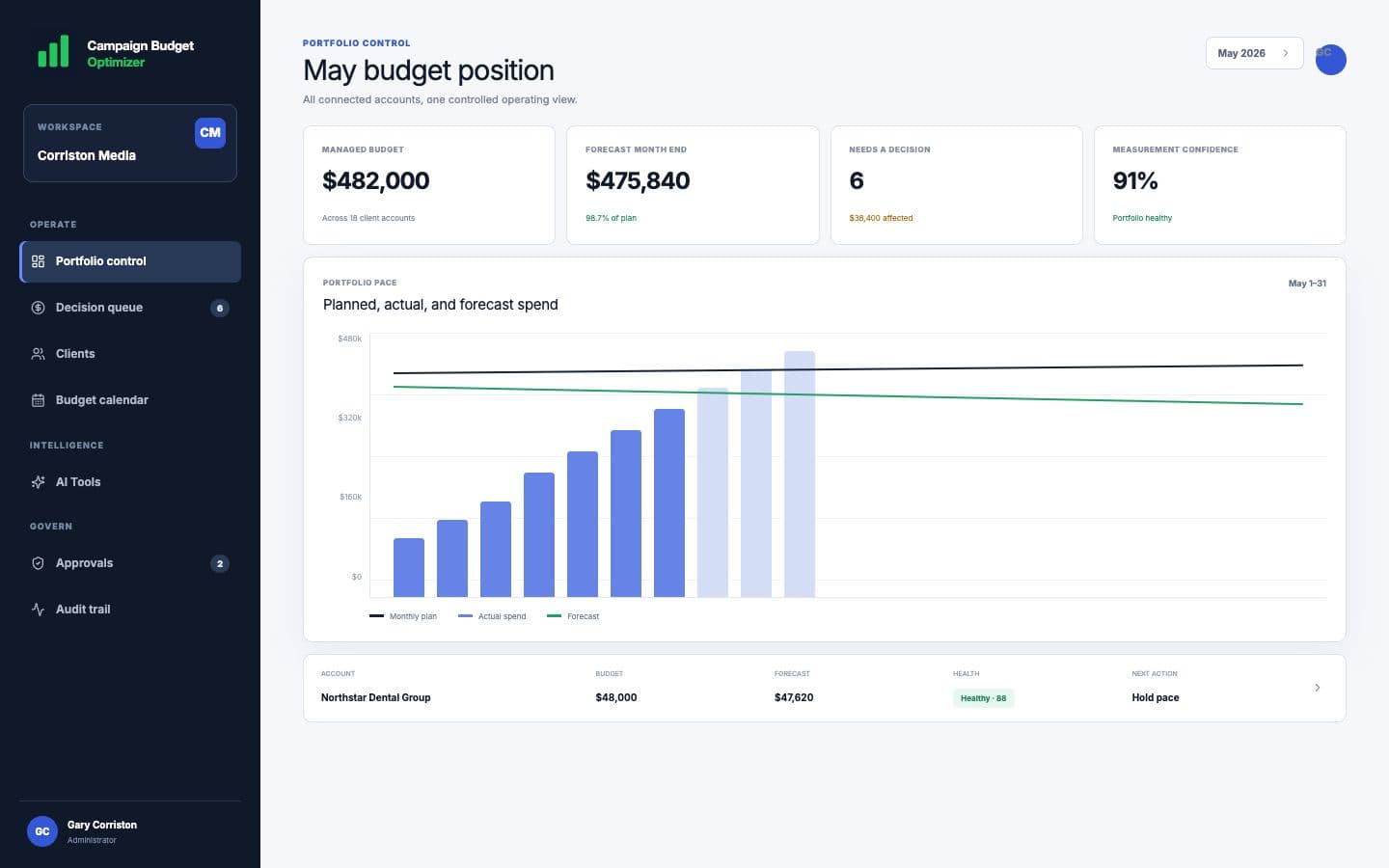Click the Across 18 client accounts text
This screenshot has height=868, width=1389.
(368, 218)
